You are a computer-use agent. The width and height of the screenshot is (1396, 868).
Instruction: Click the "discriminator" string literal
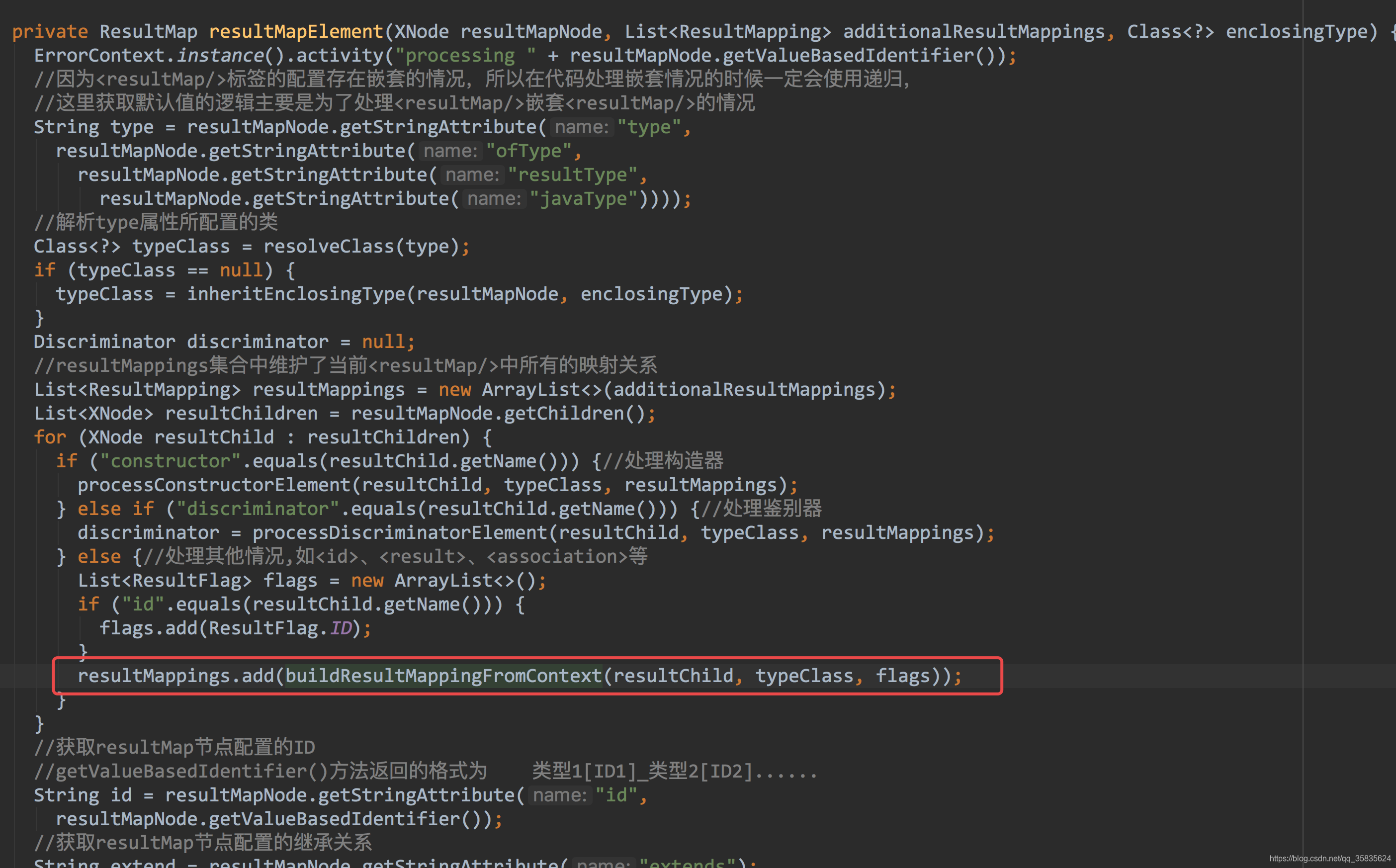pyautogui.click(x=258, y=509)
